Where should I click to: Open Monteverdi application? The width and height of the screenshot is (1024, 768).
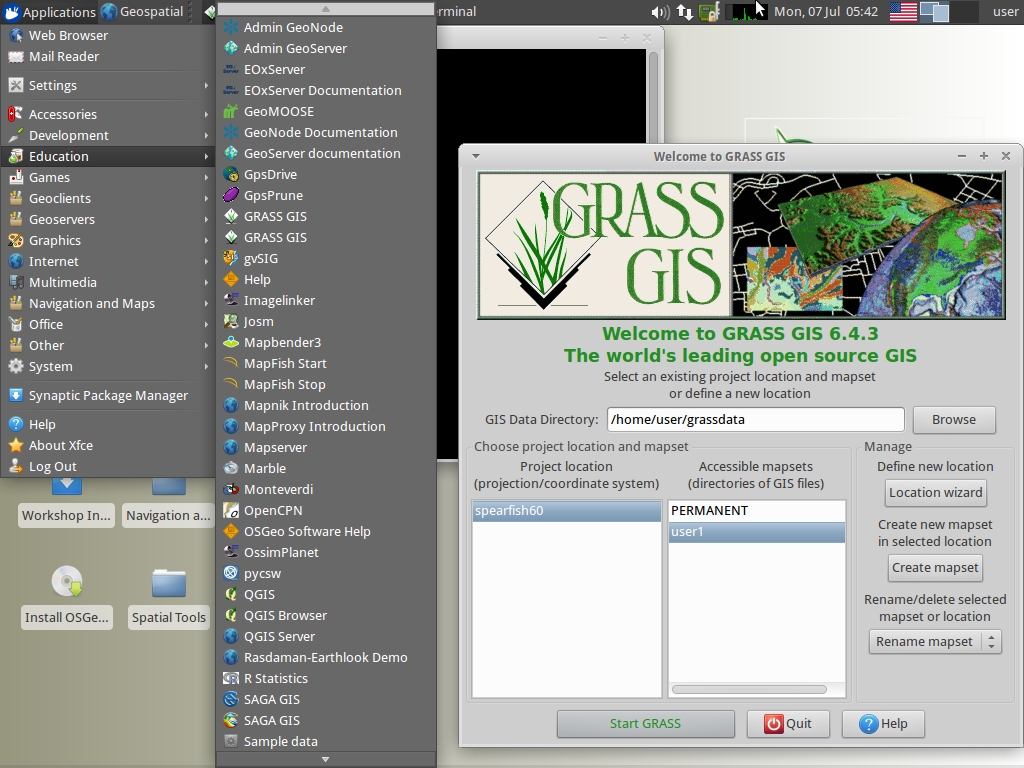point(325,489)
